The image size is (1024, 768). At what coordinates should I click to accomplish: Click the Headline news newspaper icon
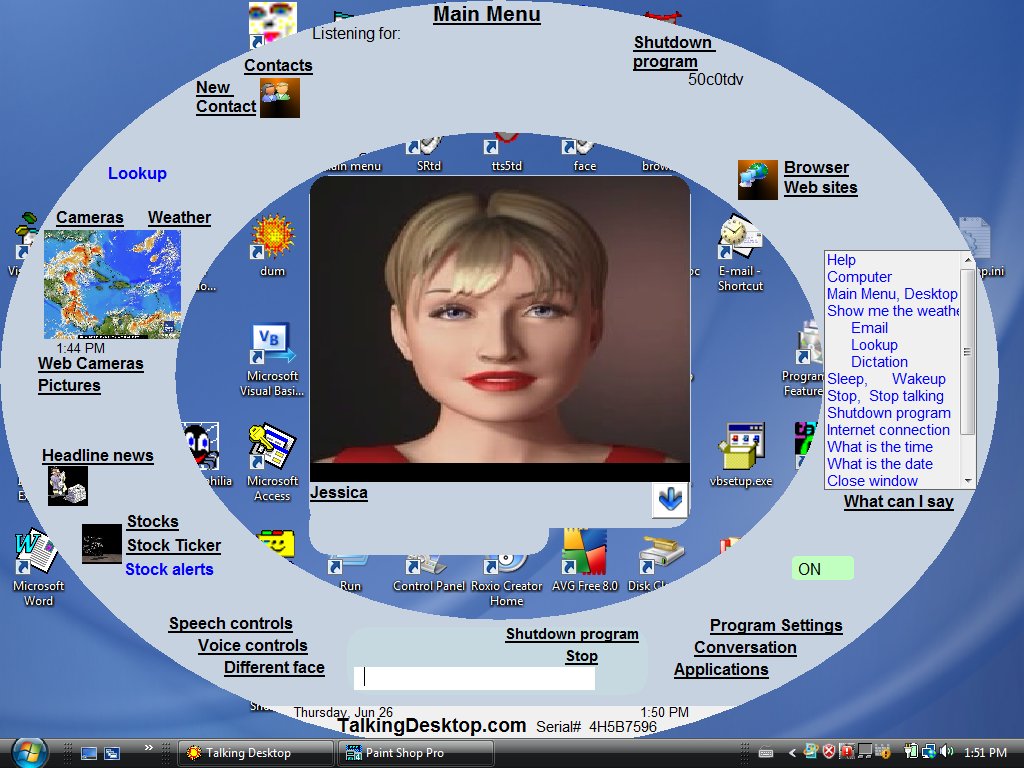point(68,486)
